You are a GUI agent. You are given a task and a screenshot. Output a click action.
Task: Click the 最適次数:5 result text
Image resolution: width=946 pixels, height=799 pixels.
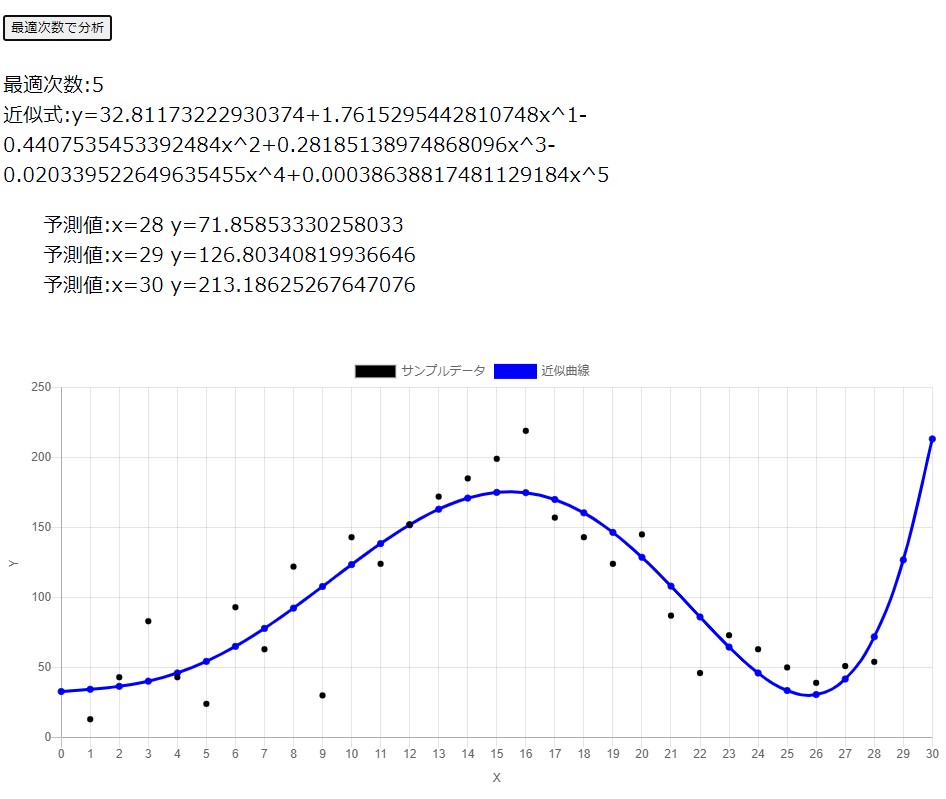(x=54, y=85)
